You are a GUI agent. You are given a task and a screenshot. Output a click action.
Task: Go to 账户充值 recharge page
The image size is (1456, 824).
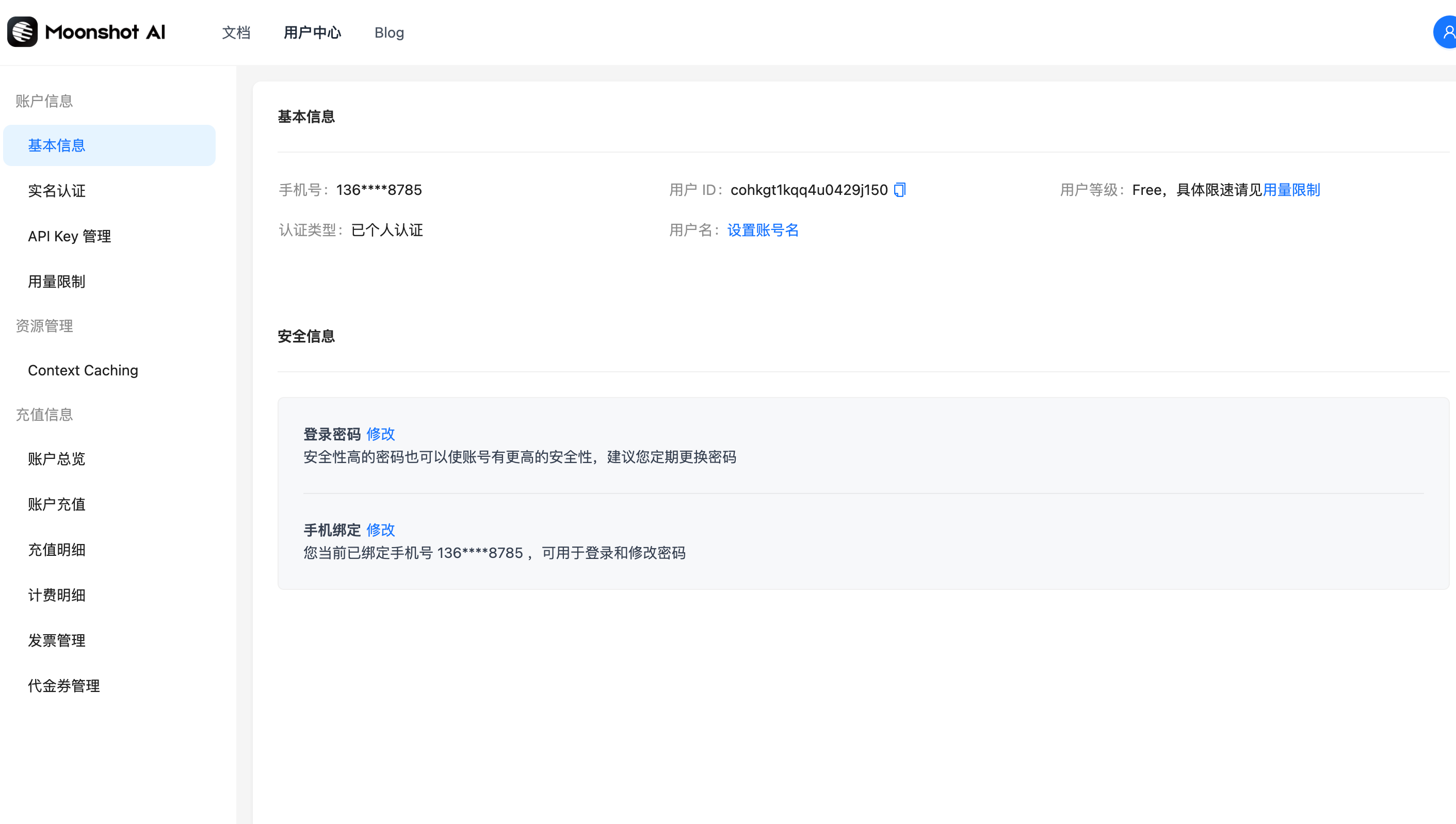coord(57,504)
